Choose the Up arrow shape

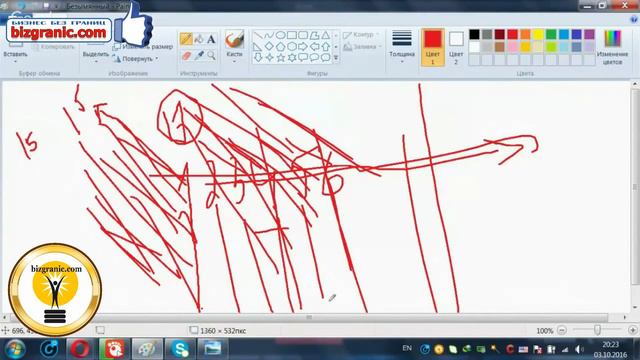(x=326, y=47)
